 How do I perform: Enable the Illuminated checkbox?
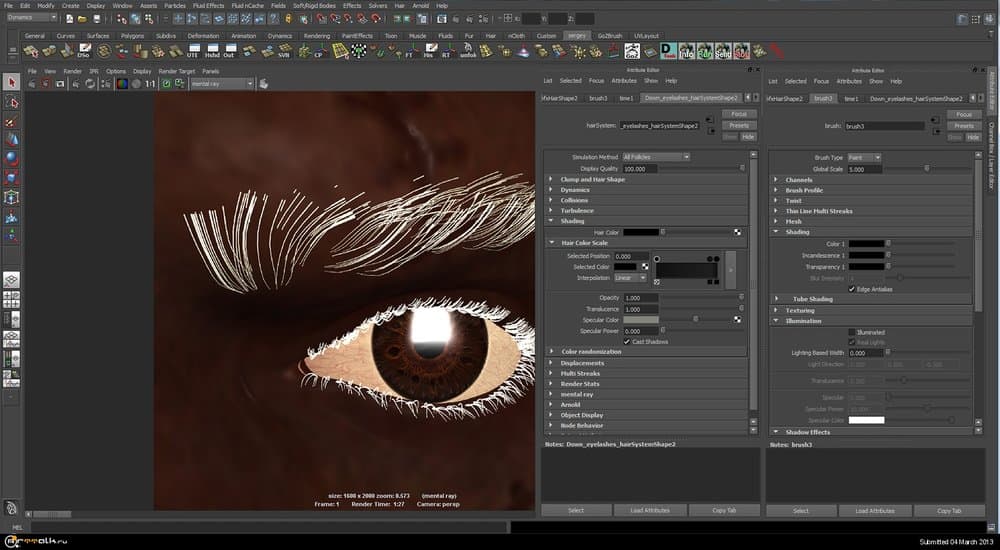(x=852, y=332)
